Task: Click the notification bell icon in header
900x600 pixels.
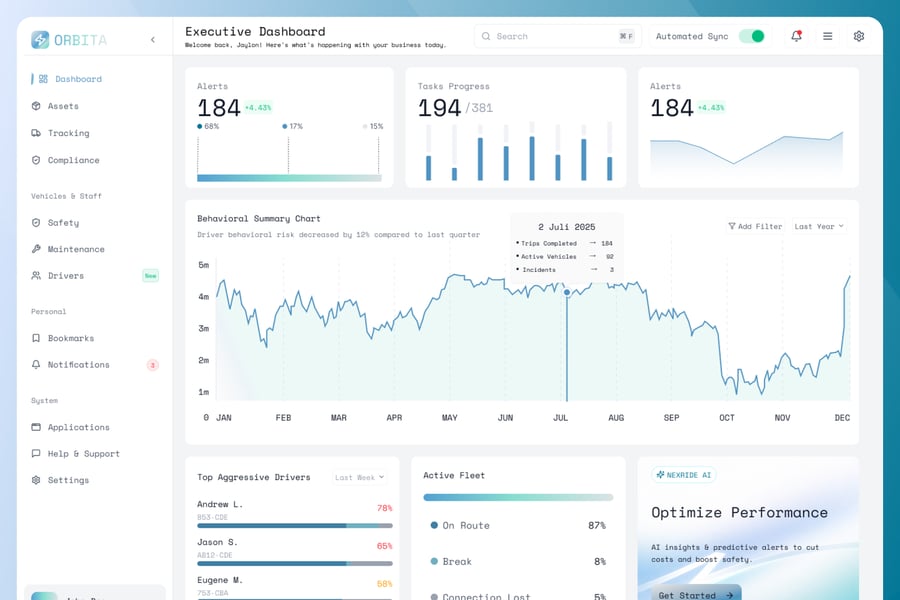Action: pyautogui.click(x=796, y=36)
